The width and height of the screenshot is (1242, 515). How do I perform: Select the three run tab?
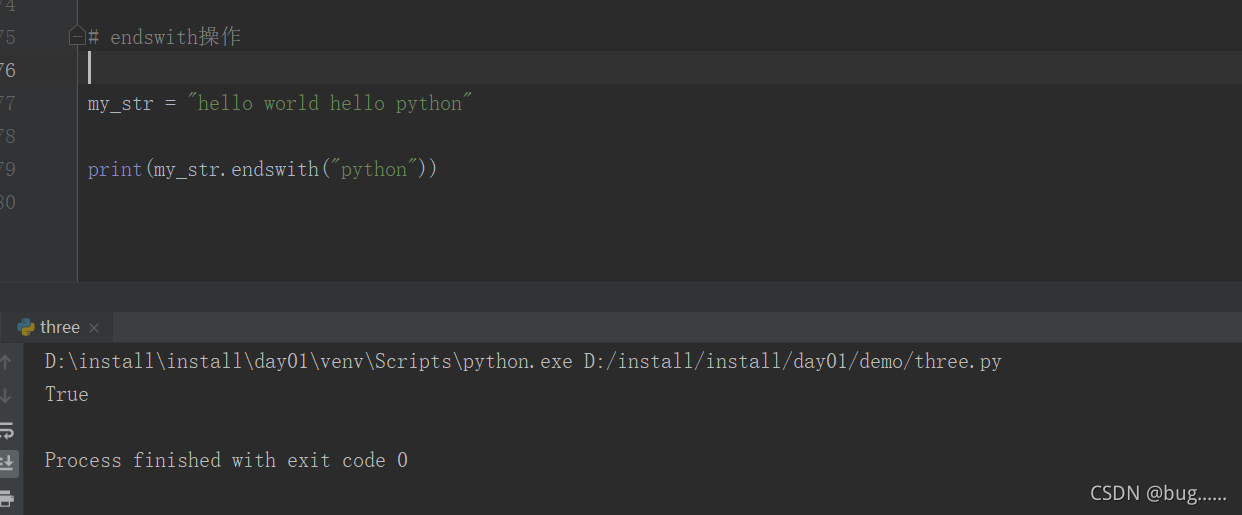coord(59,328)
